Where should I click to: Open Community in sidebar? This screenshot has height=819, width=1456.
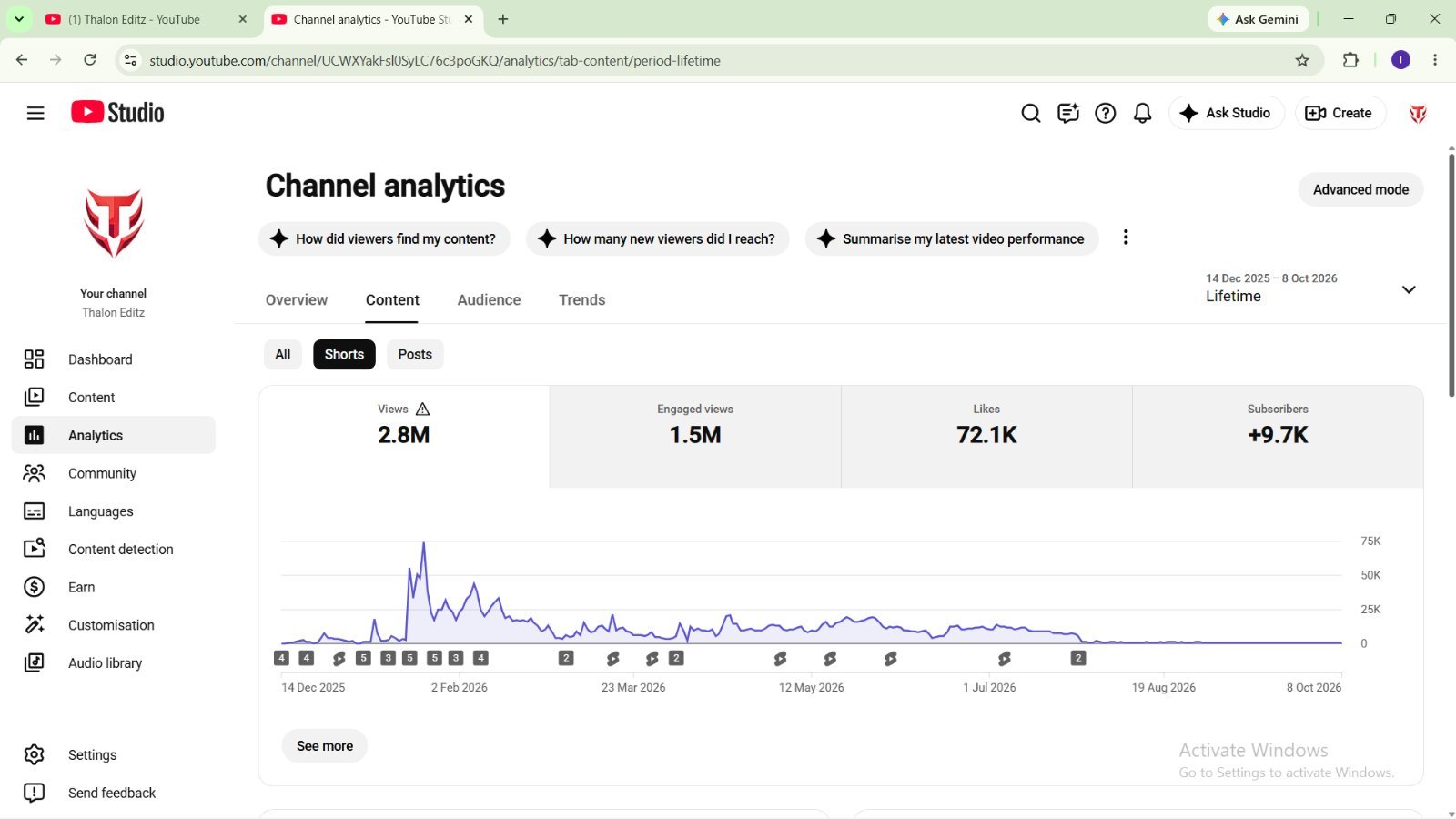click(114, 473)
